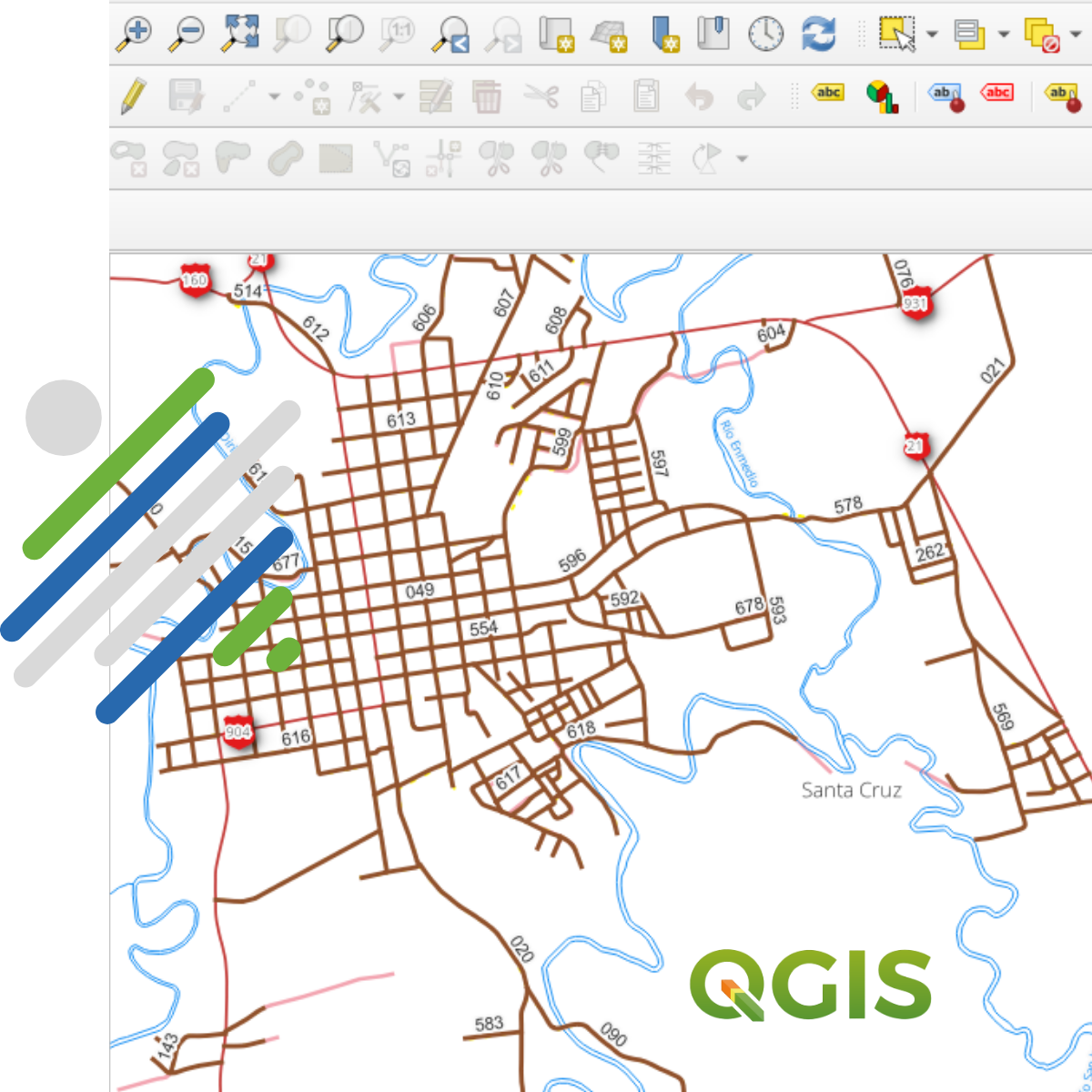Click the Zoom Full extent icon
The width and height of the screenshot is (1092, 1092).
[x=240, y=33]
